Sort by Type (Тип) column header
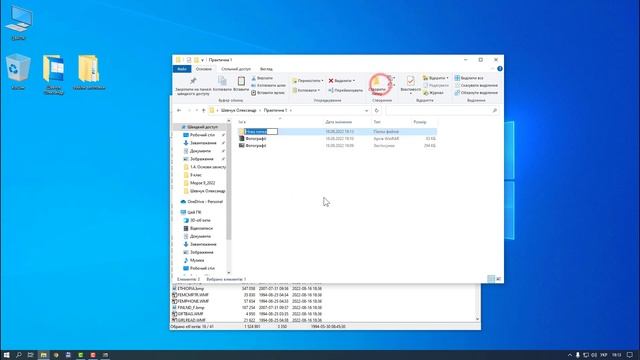Viewport: 640px width, 360px height. tap(377, 122)
